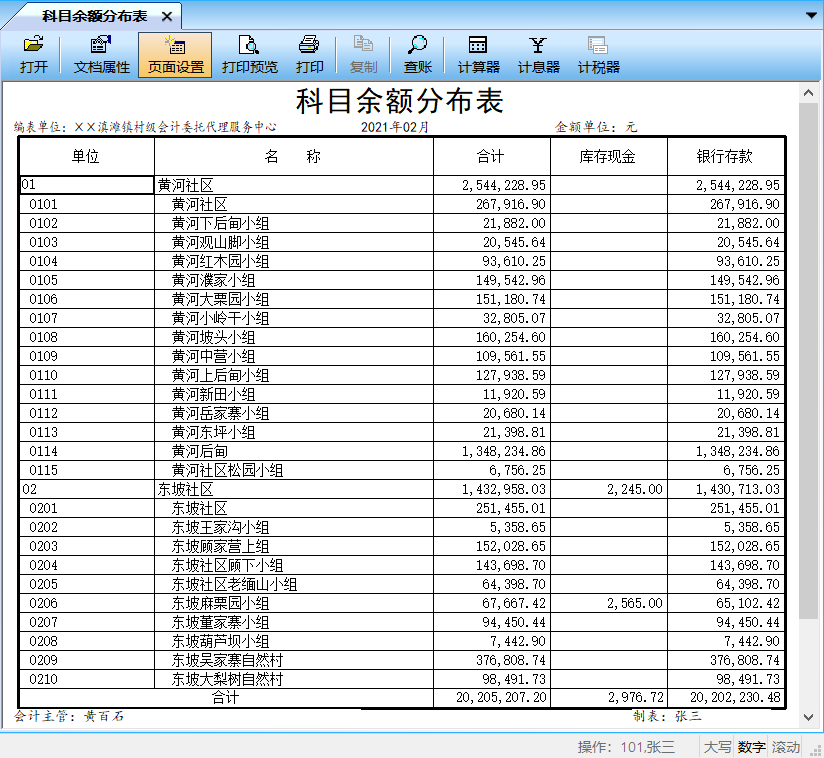Open the 计息器 interest calculator
Image resolution: width=824 pixels, height=758 pixels.
pos(538,55)
